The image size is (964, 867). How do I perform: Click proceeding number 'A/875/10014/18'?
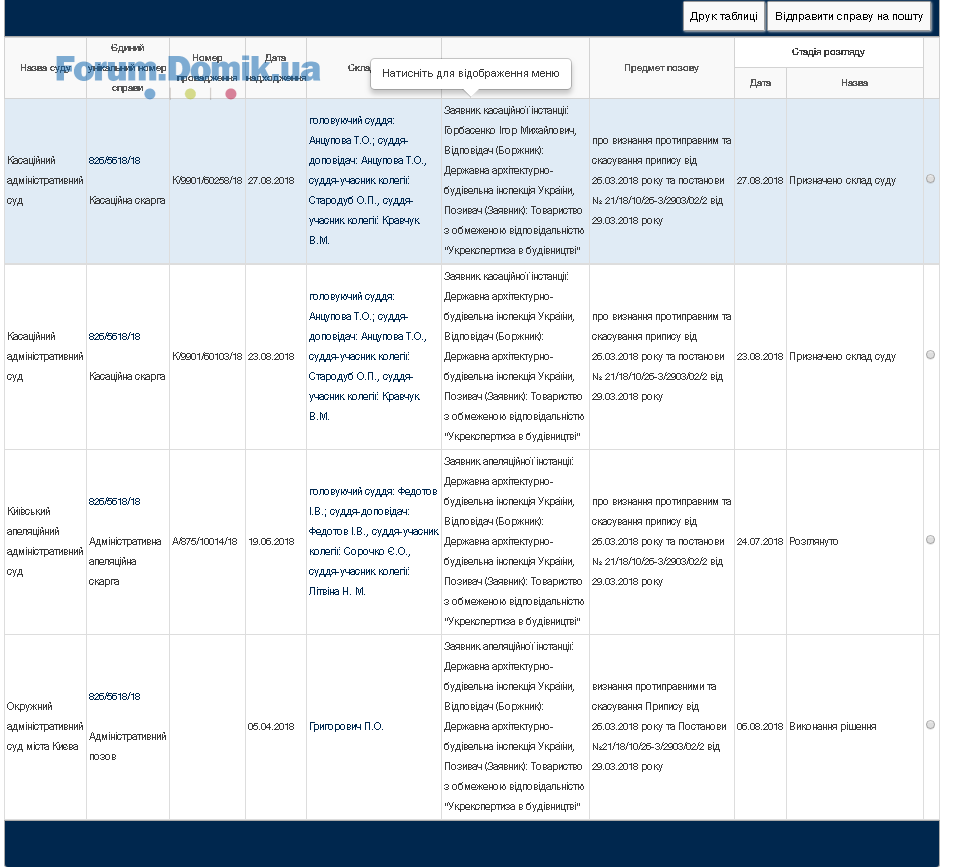(x=205, y=542)
